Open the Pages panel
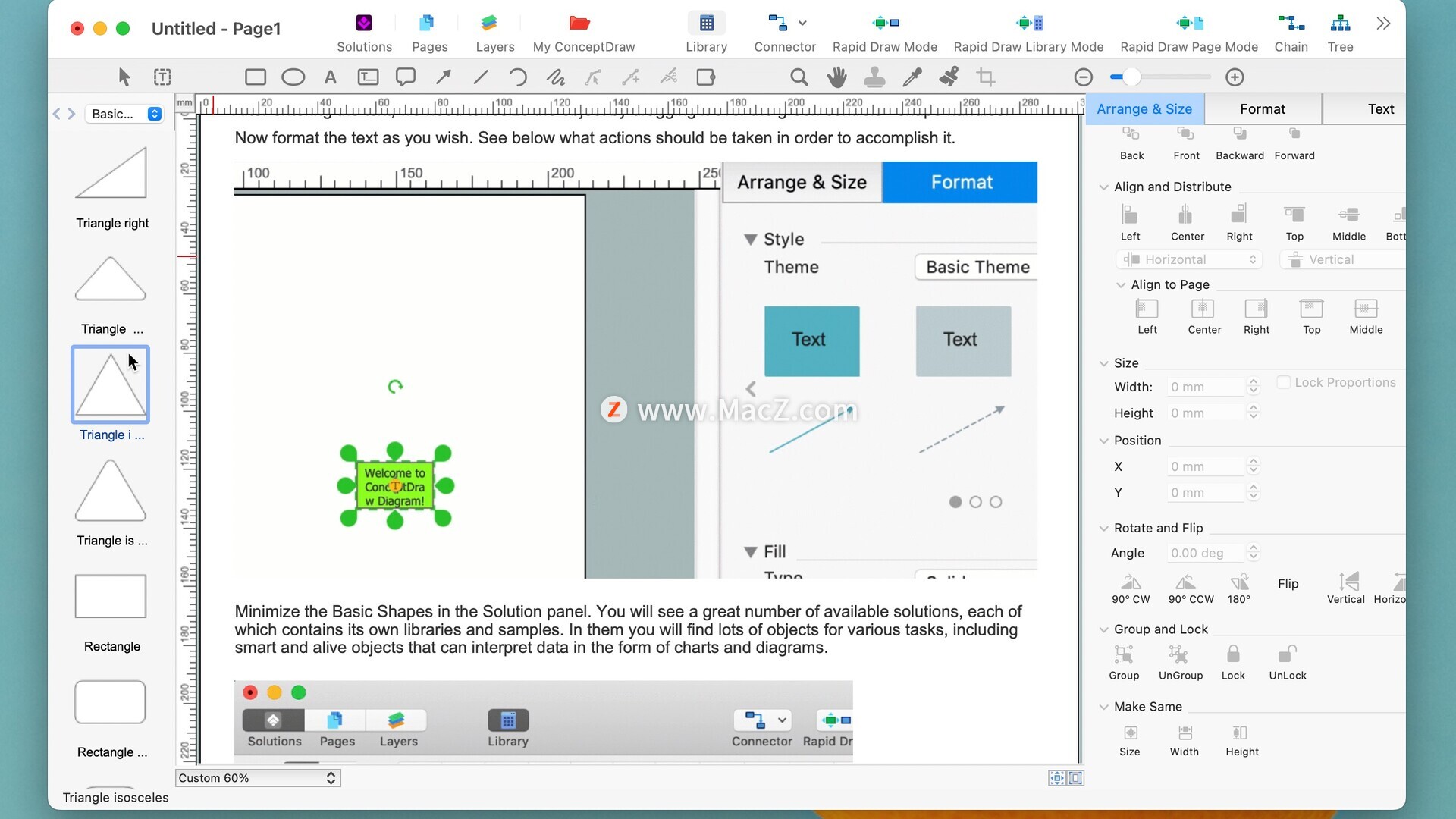This screenshot has width=1456, height=819. point(429,33)
